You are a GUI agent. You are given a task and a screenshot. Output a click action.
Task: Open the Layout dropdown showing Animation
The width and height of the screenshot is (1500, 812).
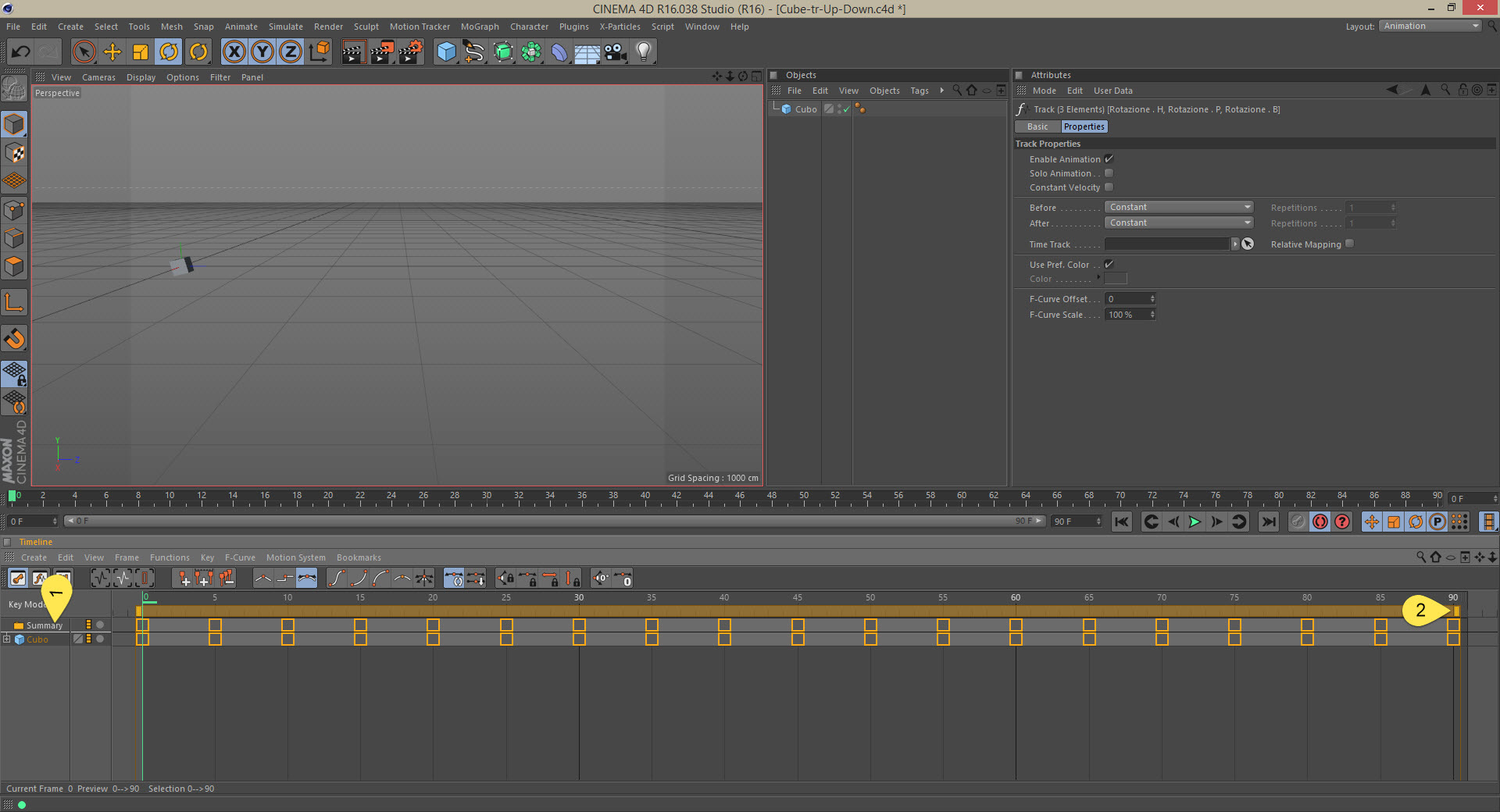[x=1430, y=27]
